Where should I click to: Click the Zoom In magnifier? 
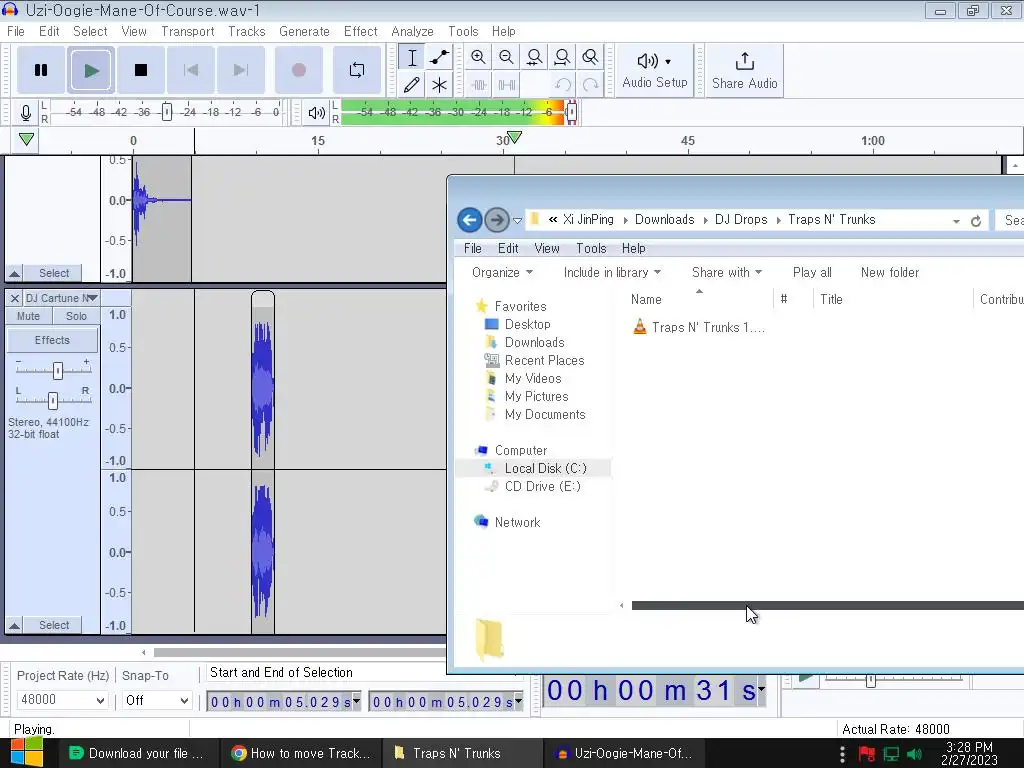[x=479, y=57]
